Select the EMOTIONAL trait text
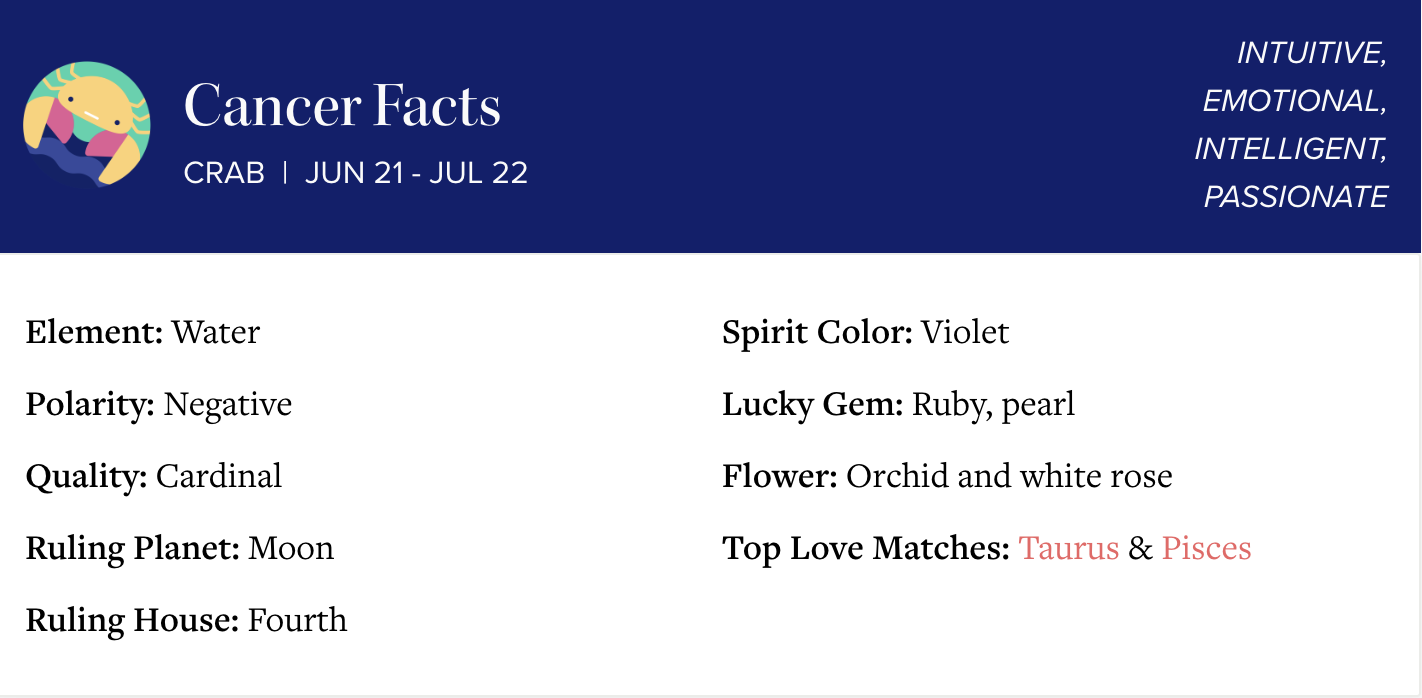The image size is (1422, 698). point(1294,101)
